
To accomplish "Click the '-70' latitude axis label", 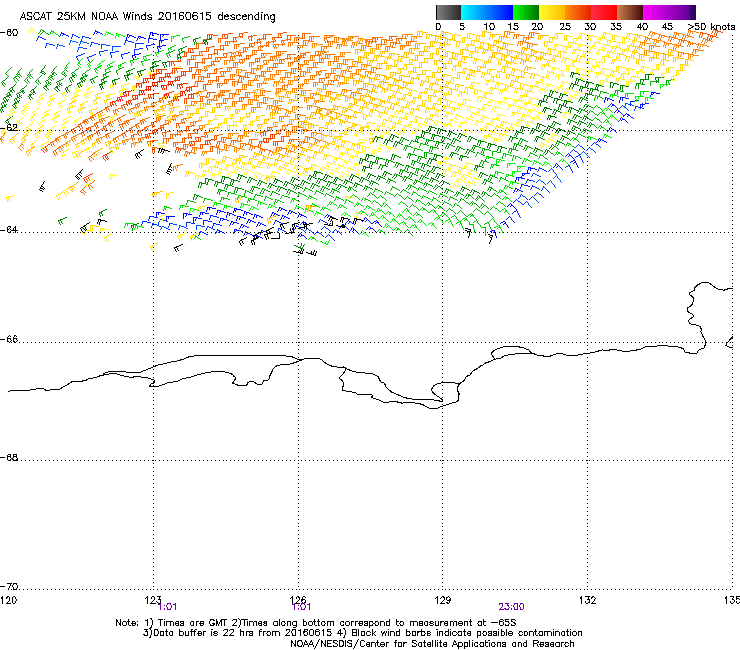I will [9, 587].
